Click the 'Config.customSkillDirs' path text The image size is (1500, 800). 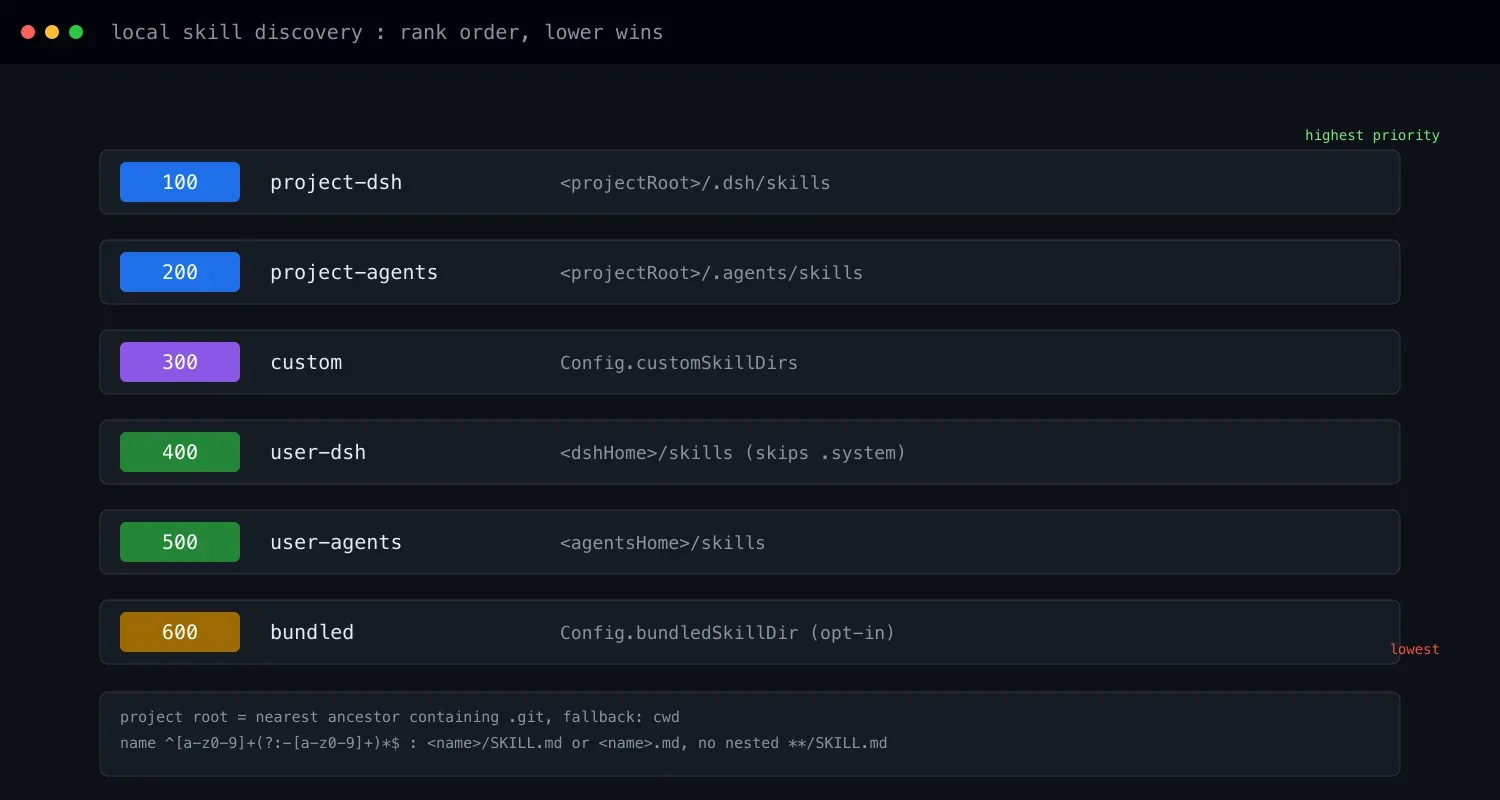[679, 363]
